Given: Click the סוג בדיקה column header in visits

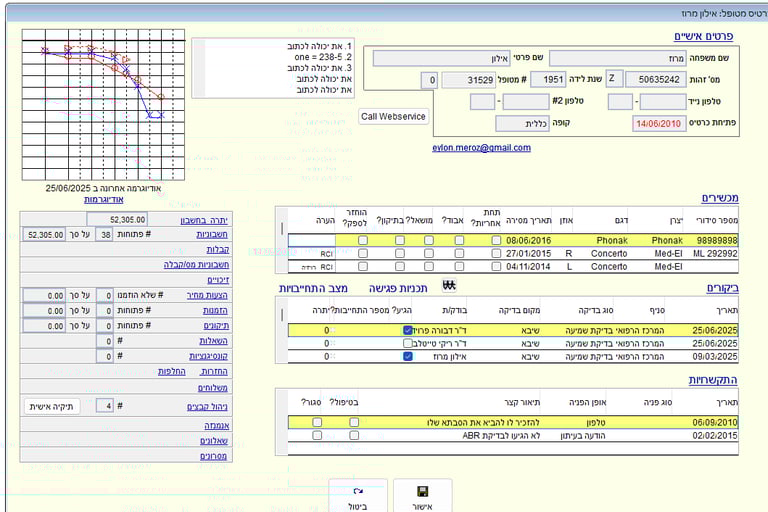Looking at the screenshot, I should [x=596, y=310].
